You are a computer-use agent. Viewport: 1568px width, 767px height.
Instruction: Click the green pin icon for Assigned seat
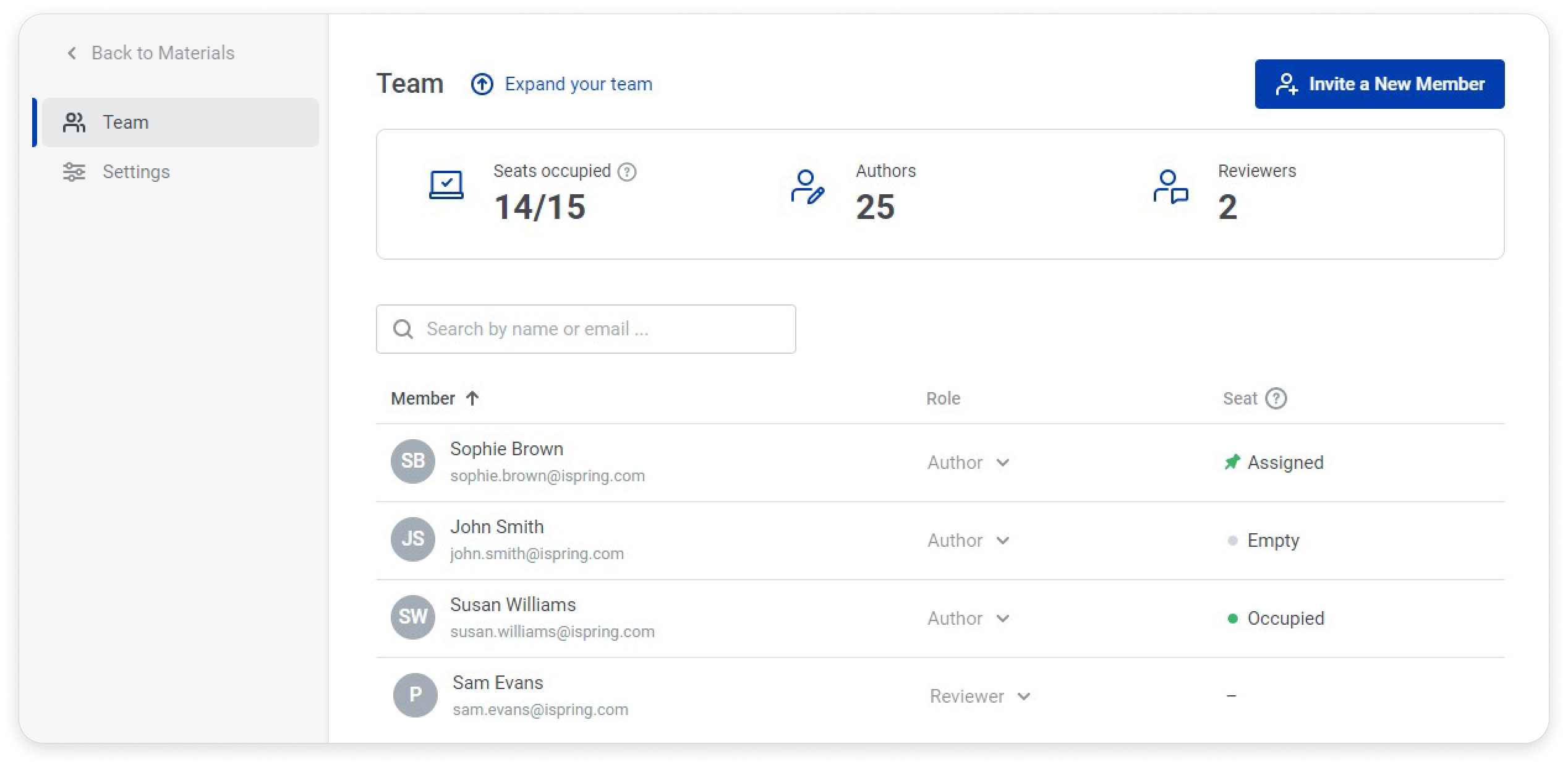pyautogui.click(x=1232, y=462)
